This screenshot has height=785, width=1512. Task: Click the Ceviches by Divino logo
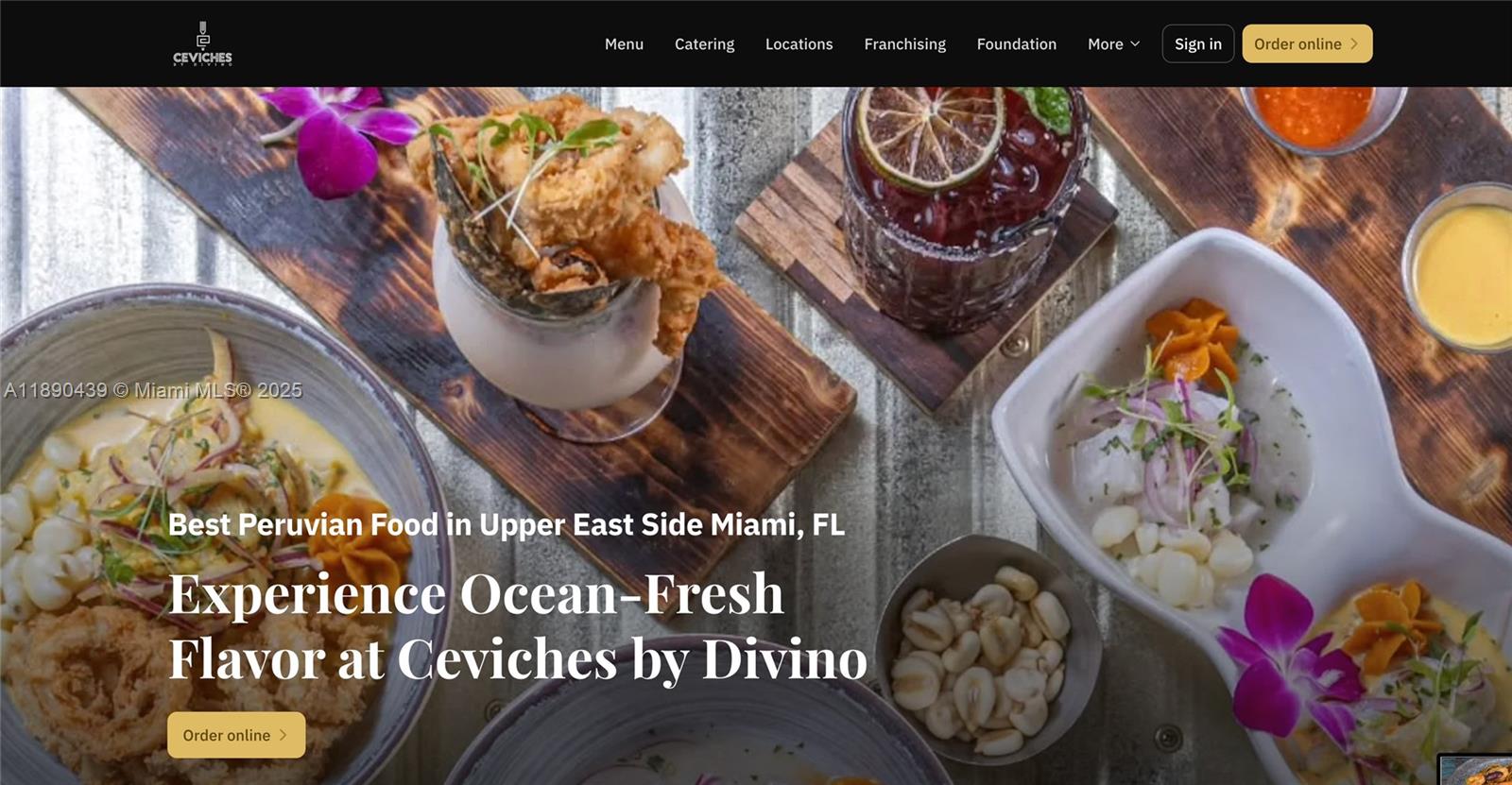pos(202,43)
